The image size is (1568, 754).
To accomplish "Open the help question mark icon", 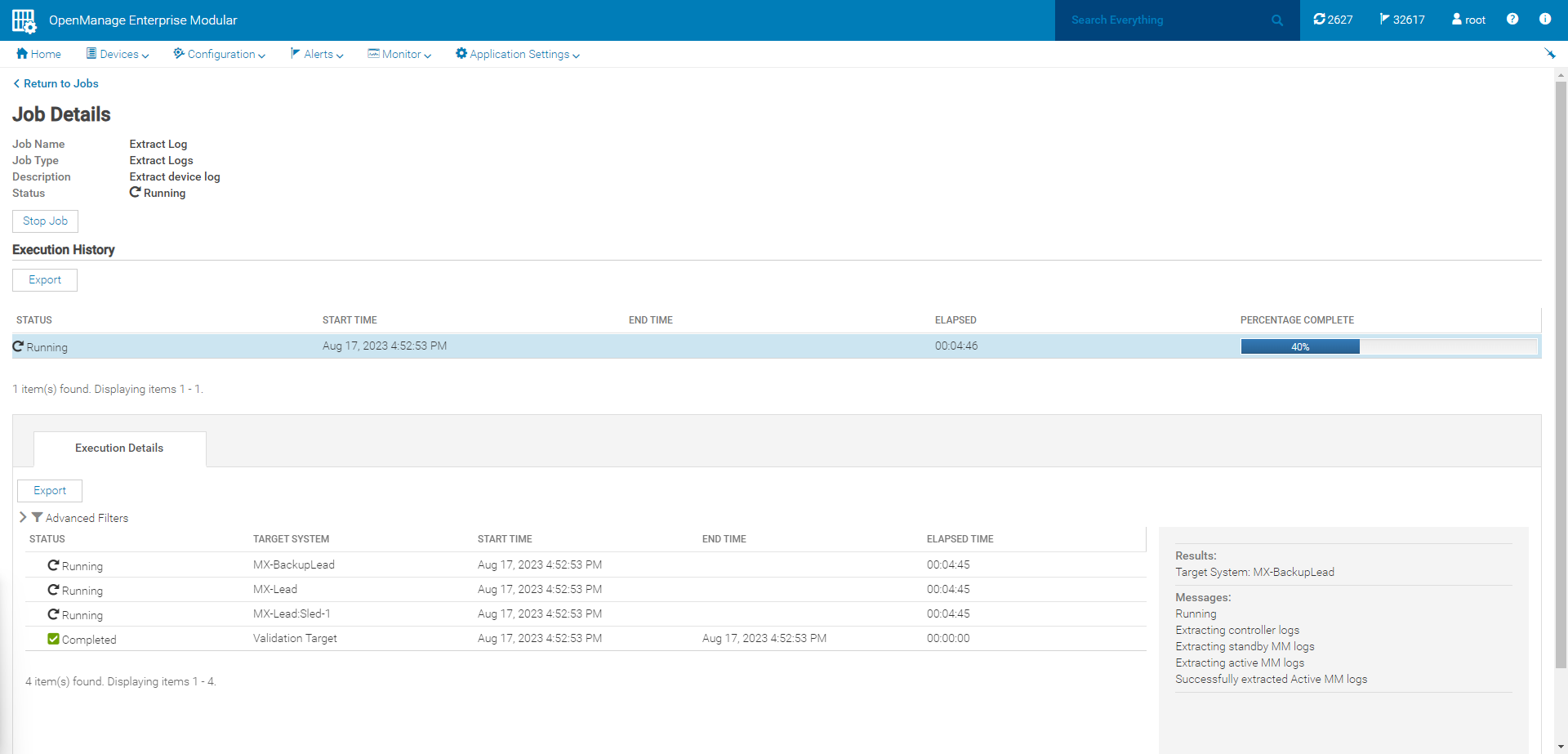I will pyautogui.click(x=1512, y=19).
